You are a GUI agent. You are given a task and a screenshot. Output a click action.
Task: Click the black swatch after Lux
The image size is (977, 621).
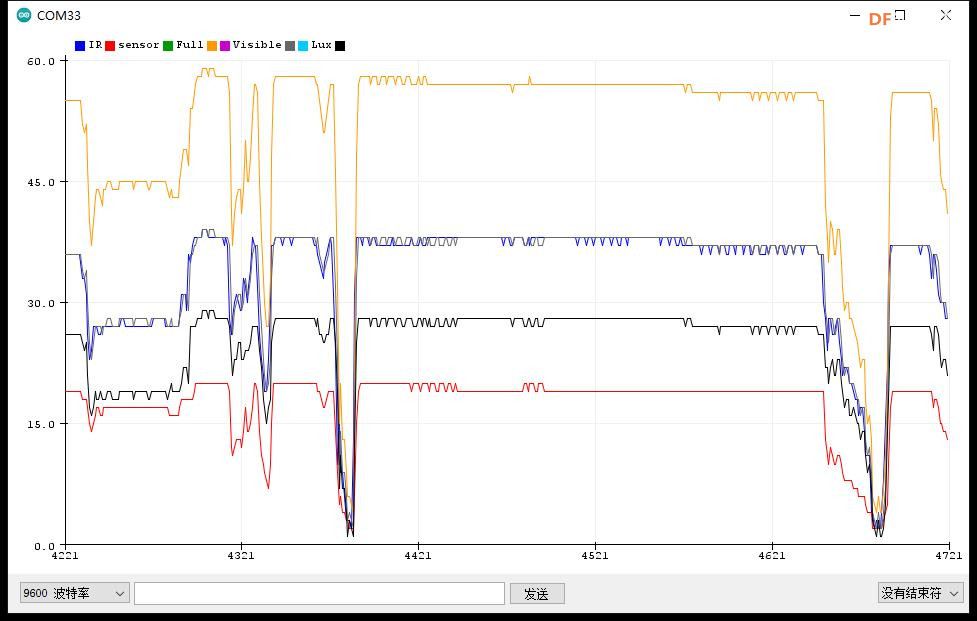[x=340, y=45]
